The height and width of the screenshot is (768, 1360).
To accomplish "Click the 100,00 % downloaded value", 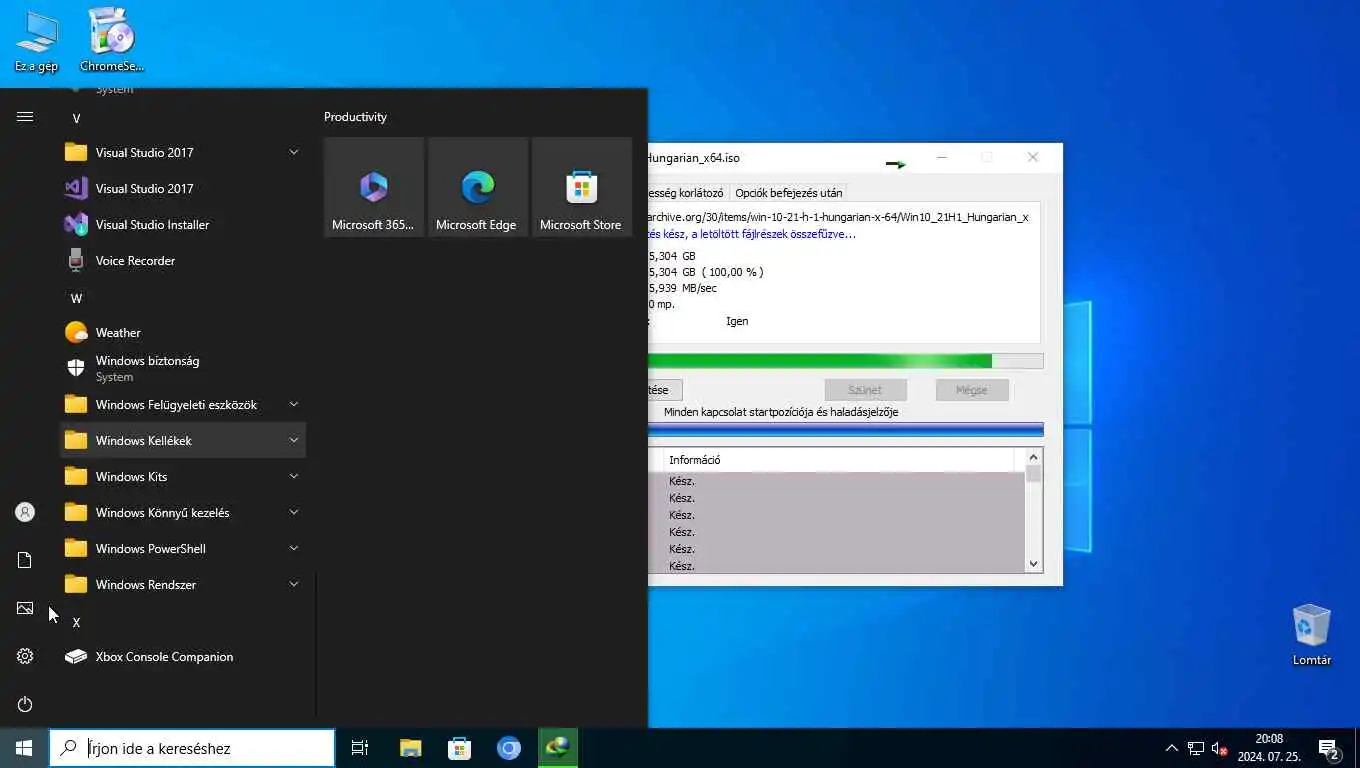I will click(732, 272).
